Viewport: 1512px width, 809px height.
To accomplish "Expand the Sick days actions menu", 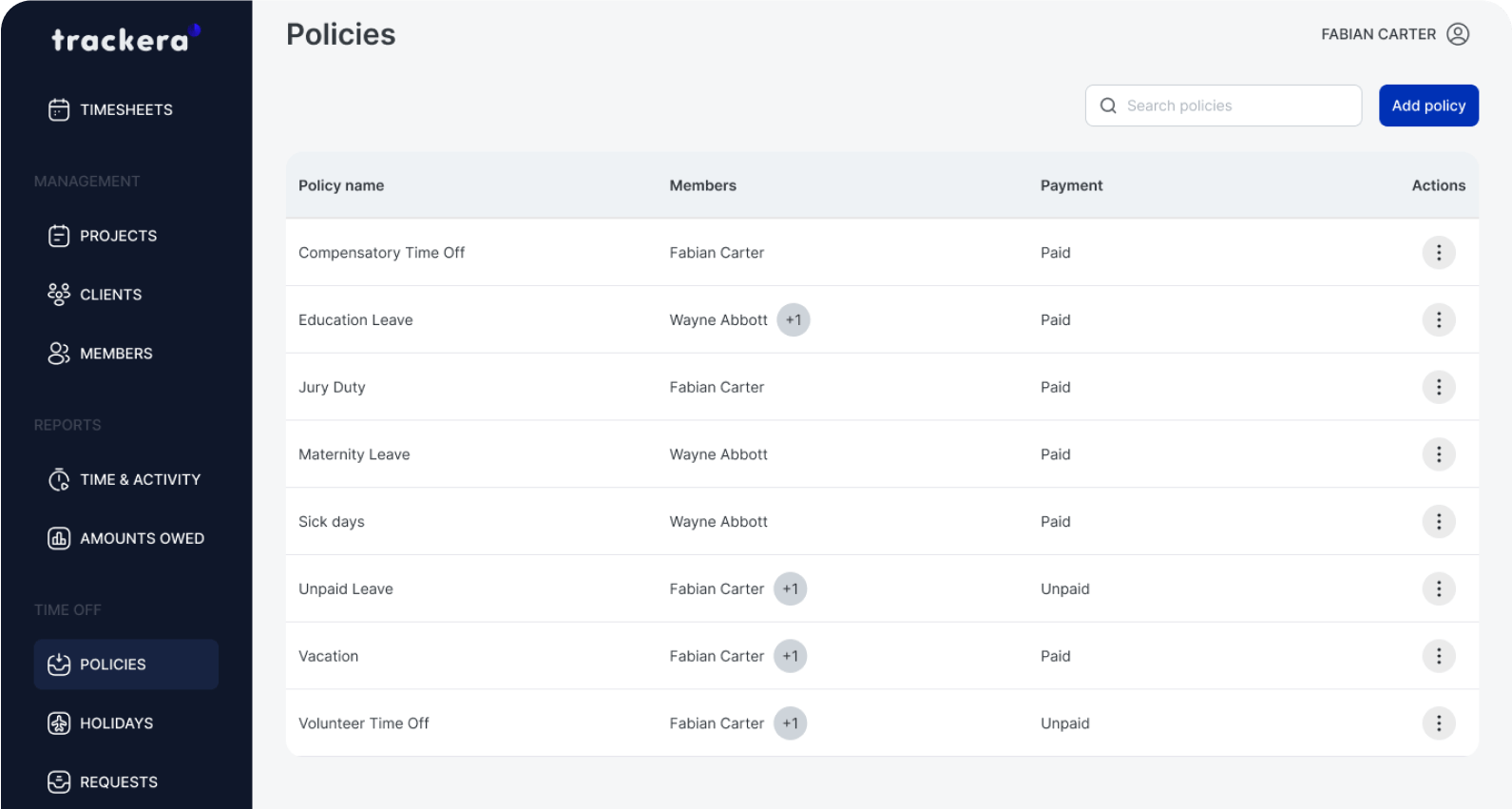I will point(1438,522).
